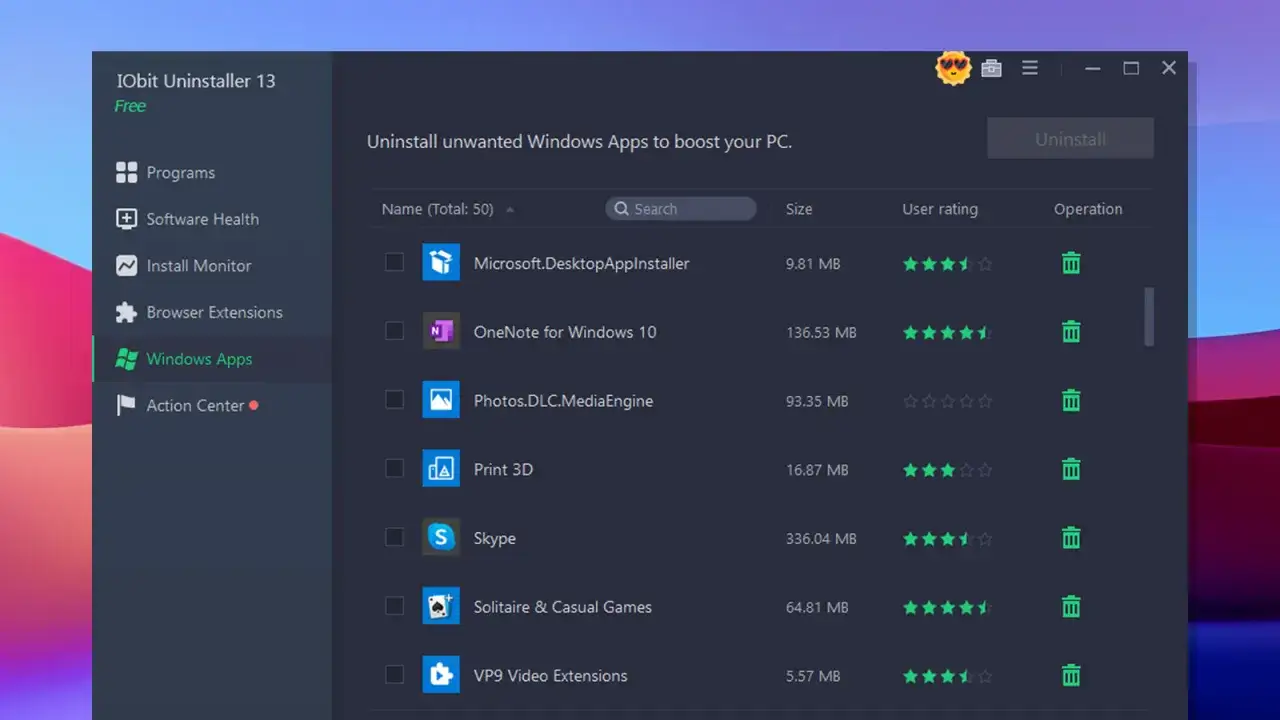Click the Photos.DLC.MediaEngine name text
Screen dimensions: 1280x720
[563, 401]
